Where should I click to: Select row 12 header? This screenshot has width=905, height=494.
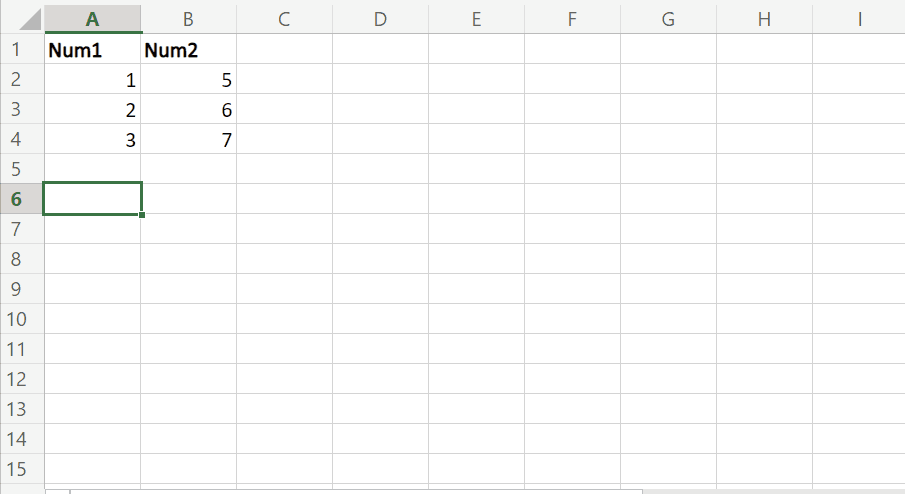tap(15, 379)
